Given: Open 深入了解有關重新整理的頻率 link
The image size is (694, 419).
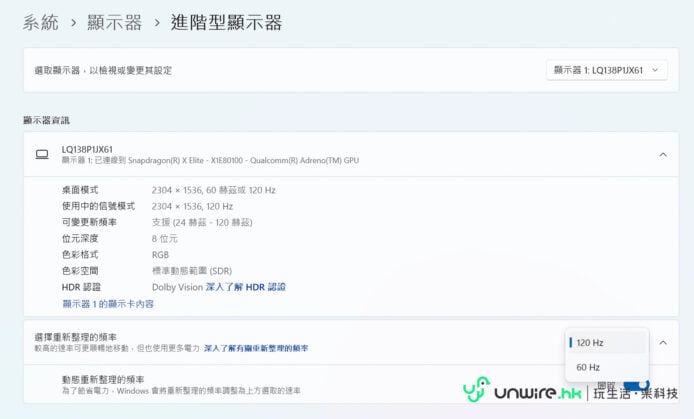Looking at the screenshot, I should pyautogui.click(x=256, y=348).
